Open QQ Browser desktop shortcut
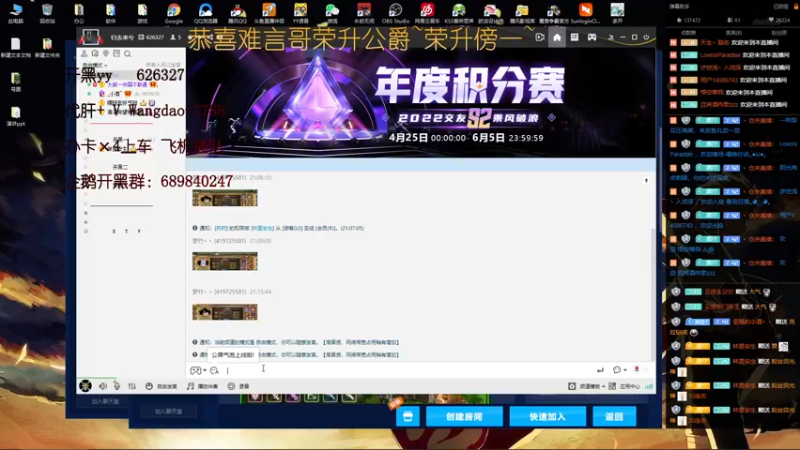This screenshot has height=450, width=800. coord(206,13)
